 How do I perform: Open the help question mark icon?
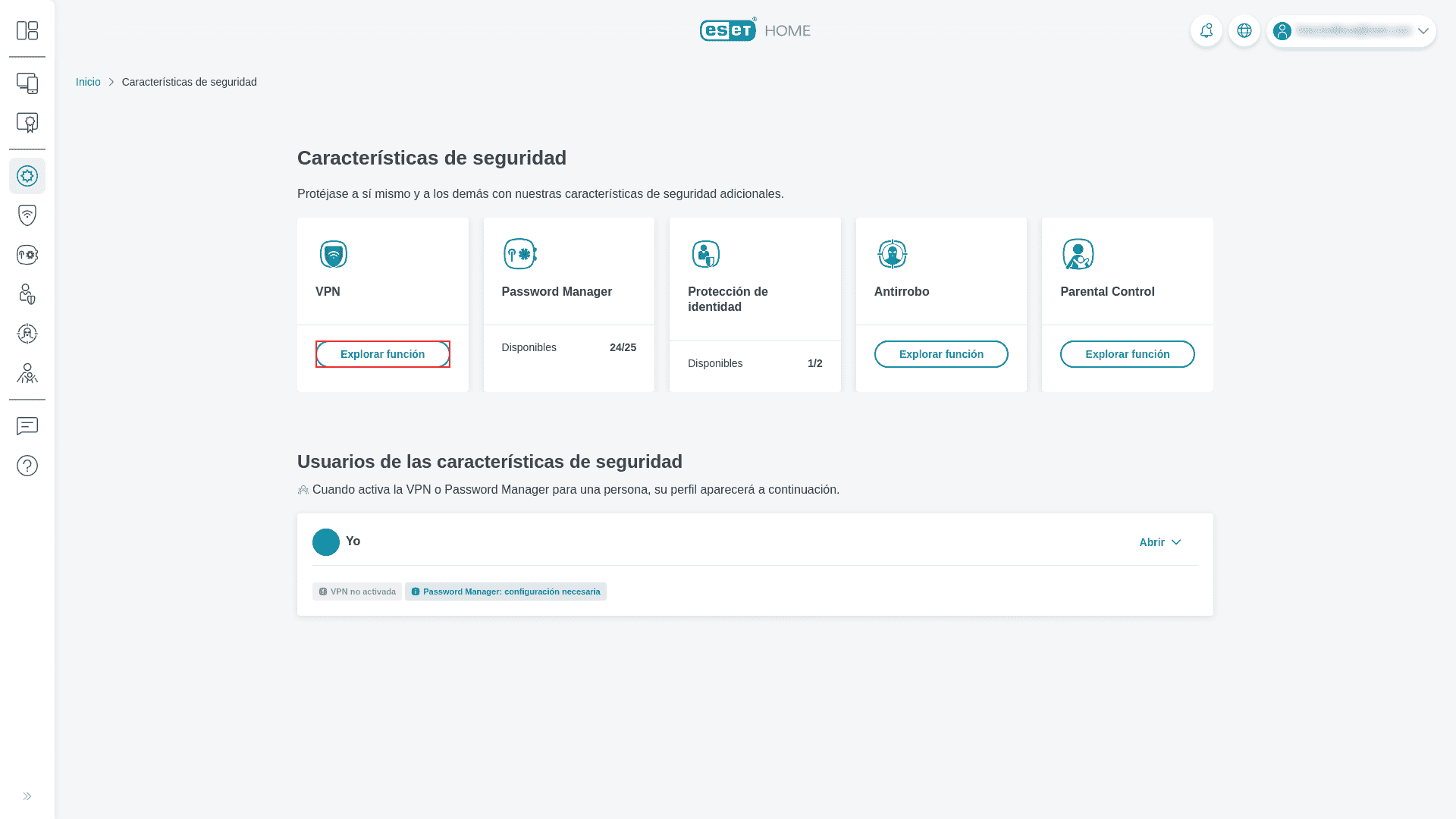click(x=27, y=466)
